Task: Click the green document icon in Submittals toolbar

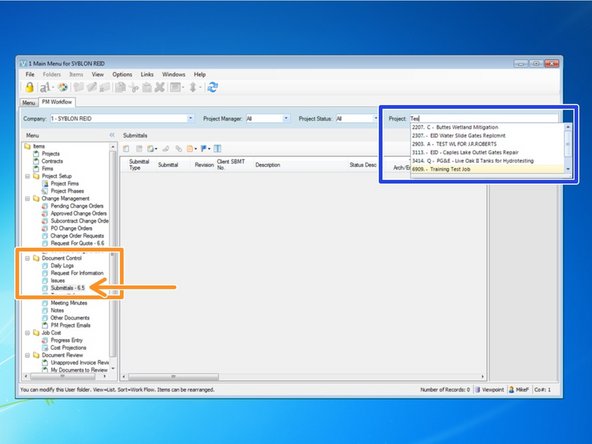Action: tap(151, 149)
